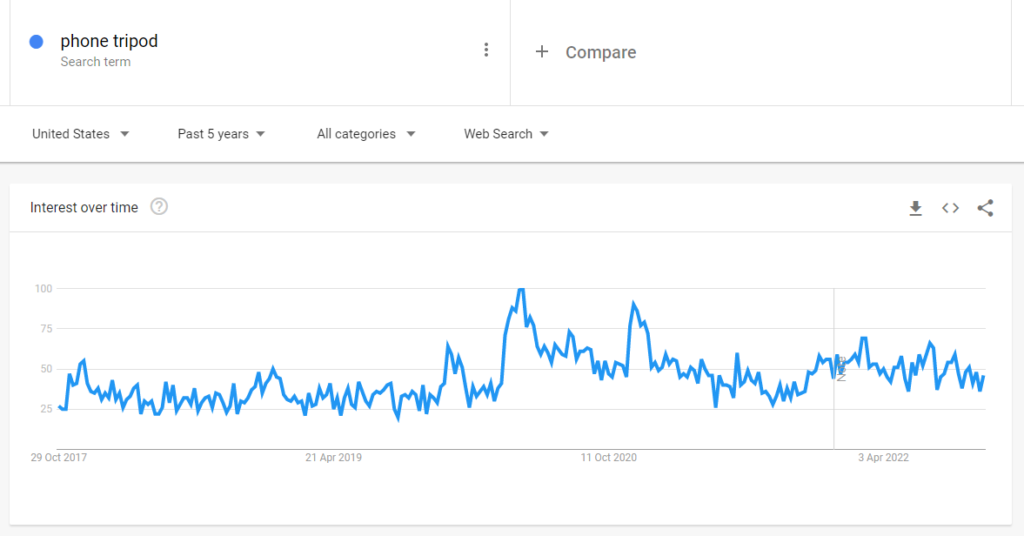
Task: Click the blue dot for phone tripod
Action: coord(37,42)
